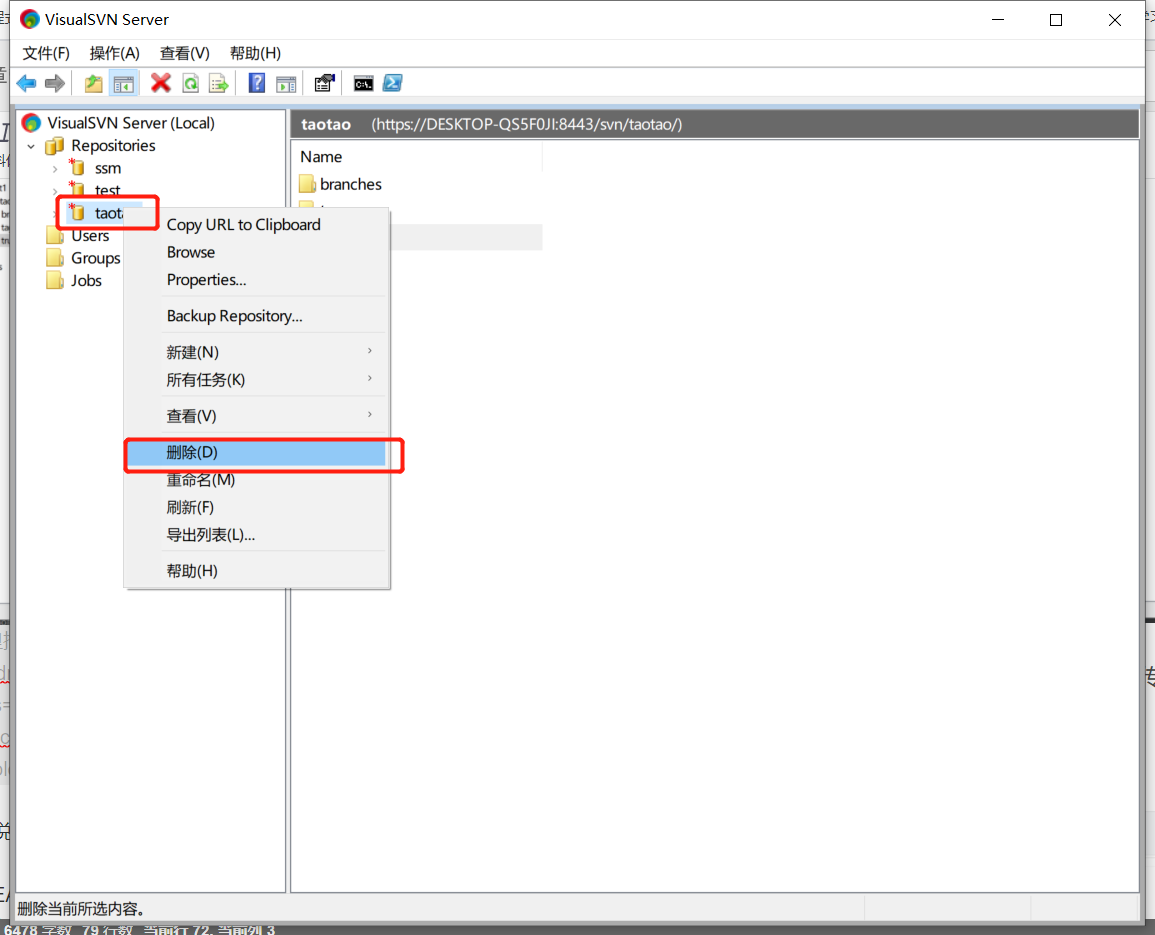Click the Export List toolbar icon
Screen dimensions: 1155x935
click(x=219, y=83)
